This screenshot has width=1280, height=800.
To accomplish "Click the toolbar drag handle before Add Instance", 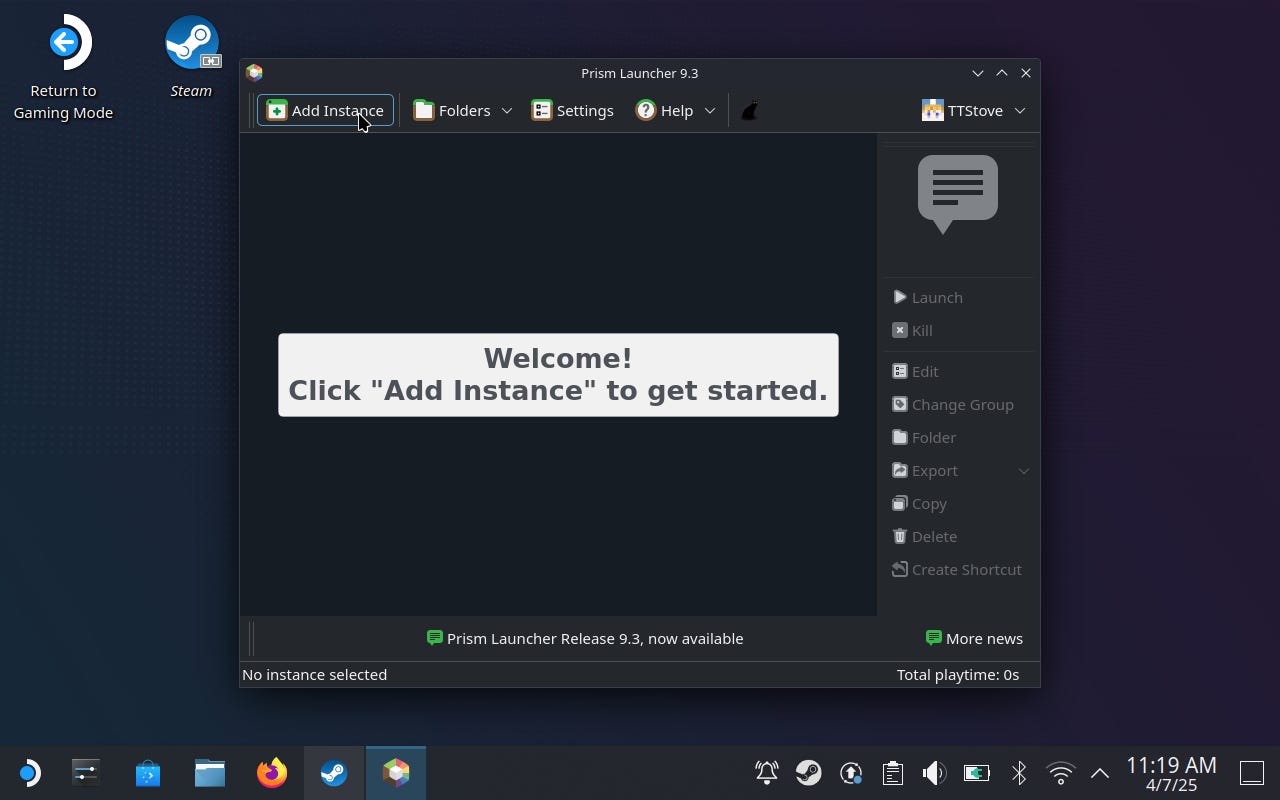I will [250, 110].
